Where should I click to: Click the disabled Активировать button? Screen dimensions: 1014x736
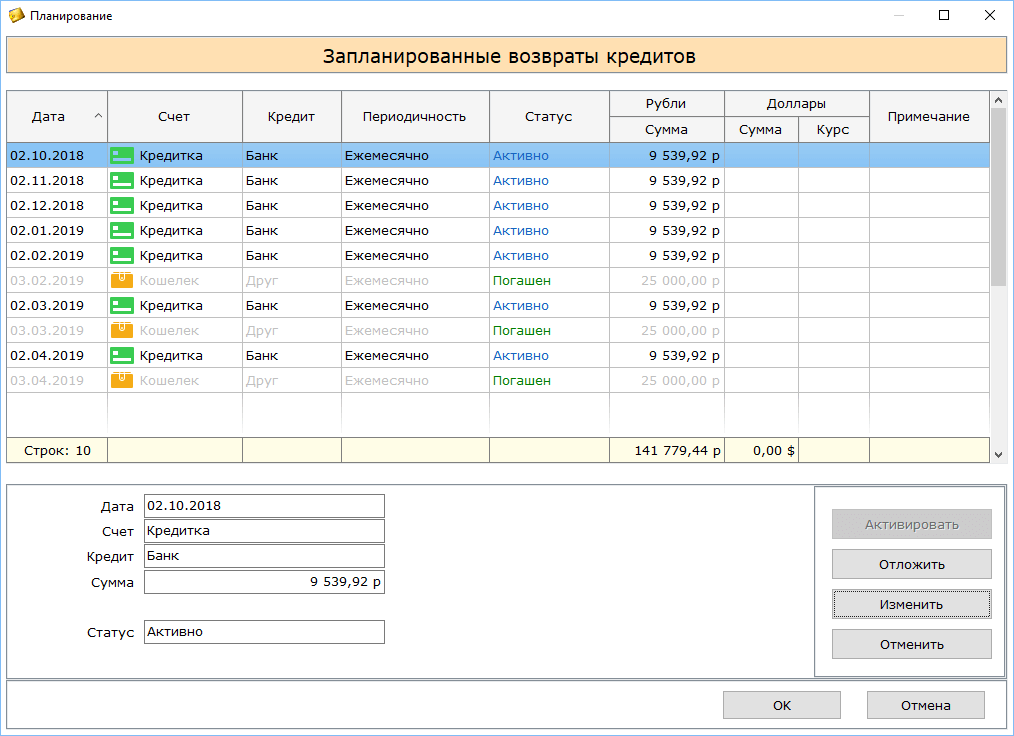click(911, 525)
